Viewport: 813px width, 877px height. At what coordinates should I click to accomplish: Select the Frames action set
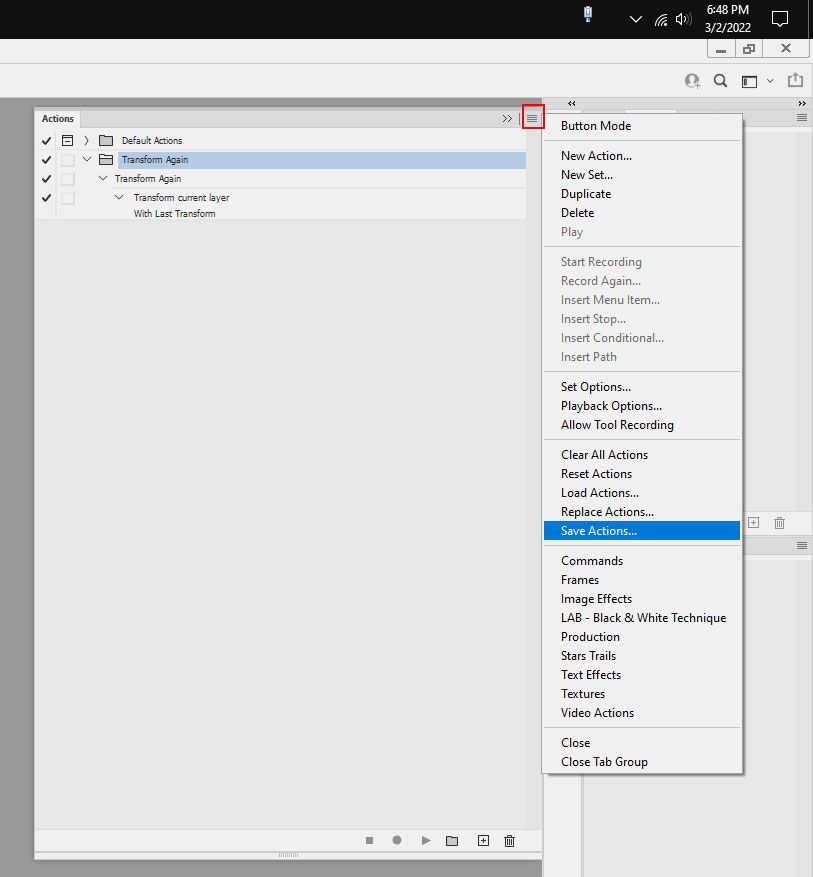click(x=580, y=579)
